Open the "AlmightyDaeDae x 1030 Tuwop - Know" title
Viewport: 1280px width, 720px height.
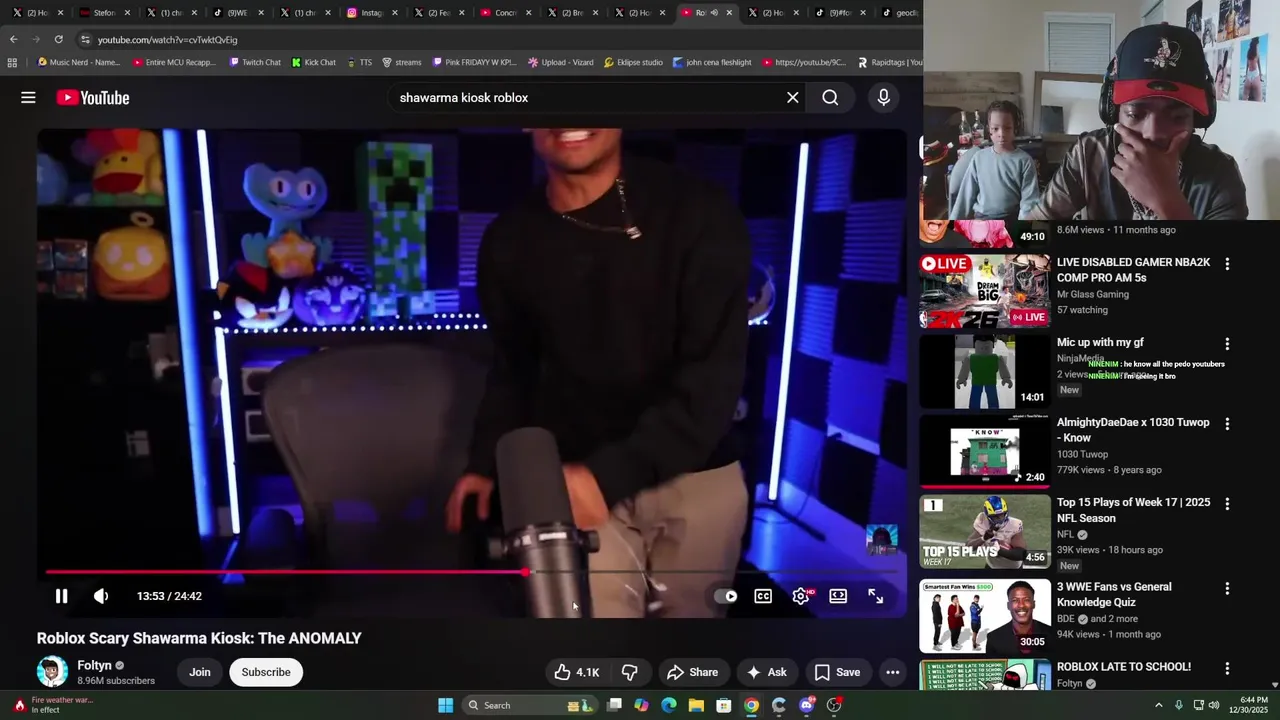pyautogui.click(x=1133, y=430)
